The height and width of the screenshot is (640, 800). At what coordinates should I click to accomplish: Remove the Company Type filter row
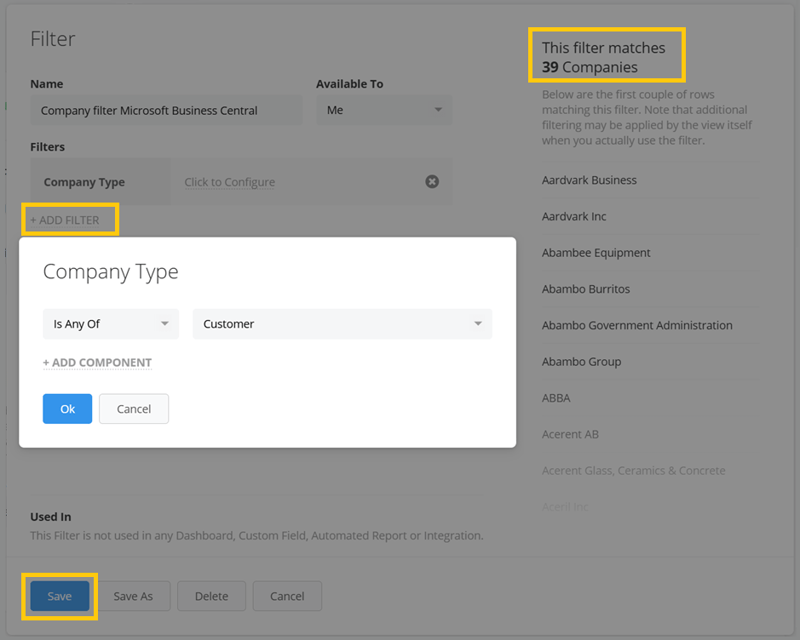pyautogui.click(x=432, y=182)
